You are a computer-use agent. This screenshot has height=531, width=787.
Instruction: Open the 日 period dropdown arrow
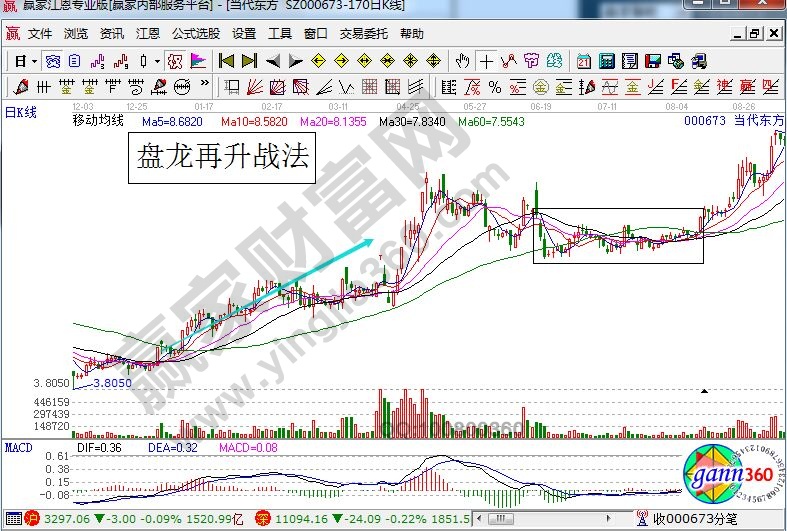(x=33, y=60)
